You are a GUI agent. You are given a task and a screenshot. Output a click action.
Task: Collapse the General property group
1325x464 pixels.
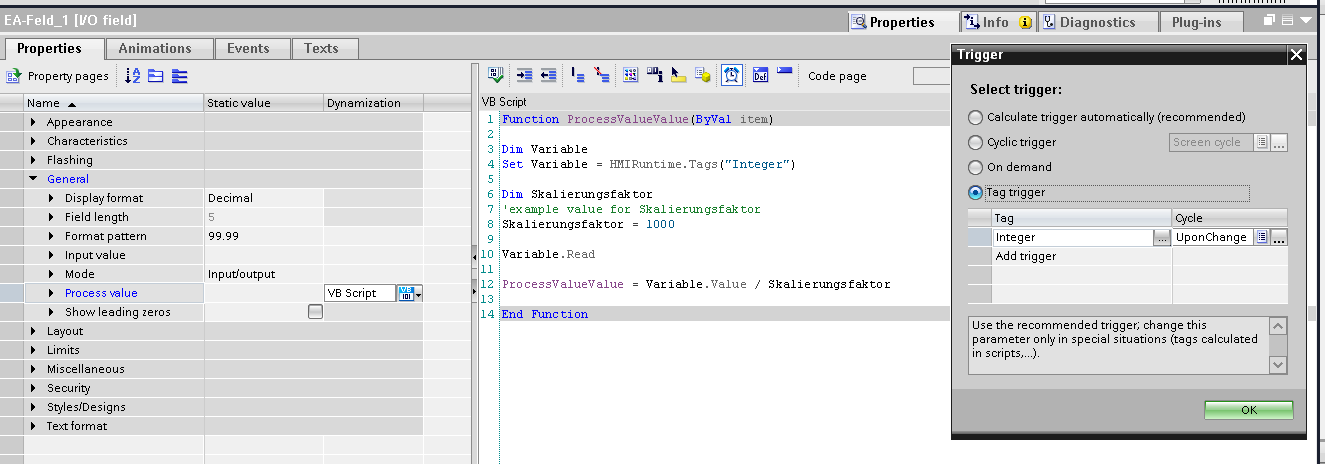point(33,179)
